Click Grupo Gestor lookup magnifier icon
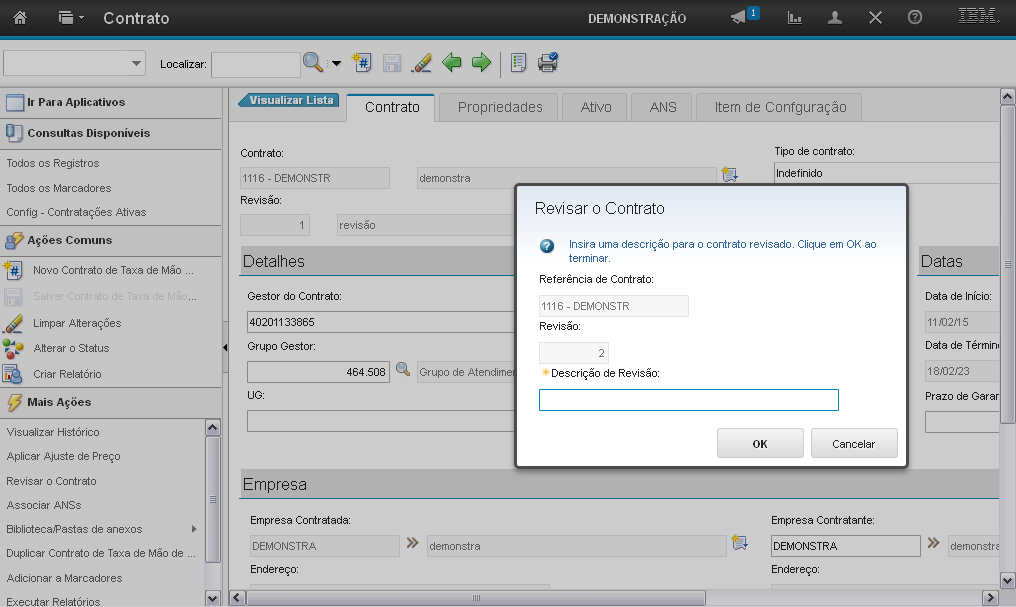 tap(403, 370)
